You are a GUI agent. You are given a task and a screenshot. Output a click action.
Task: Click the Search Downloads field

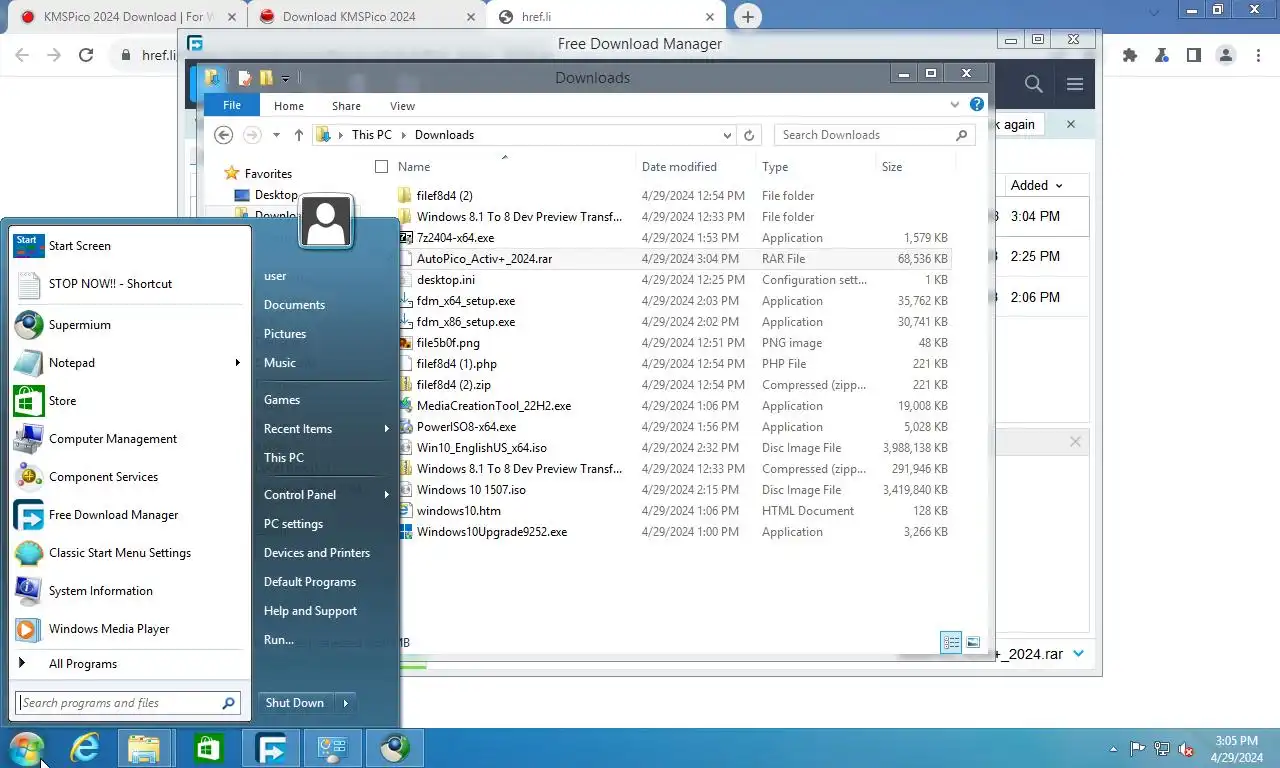(x=875, y=135)
